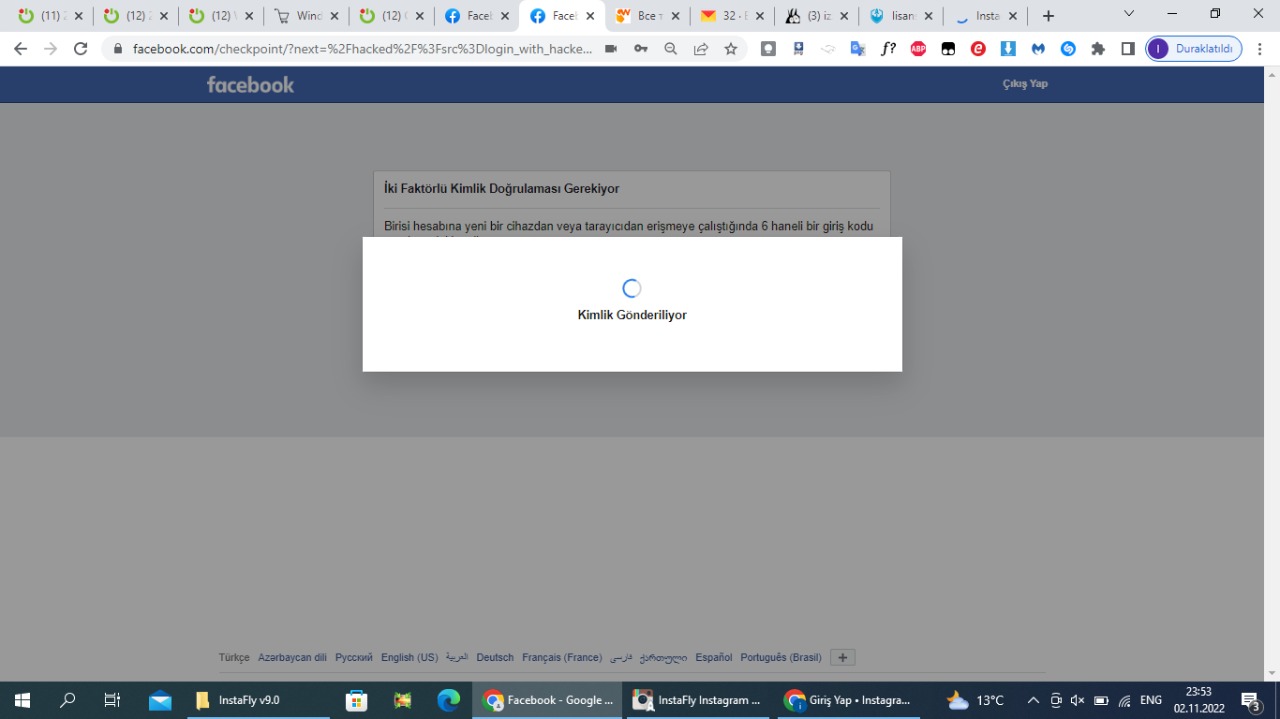Open the AdBlock Plus (ABP) extension
The image size is (1280, 719).
(918, 48)
